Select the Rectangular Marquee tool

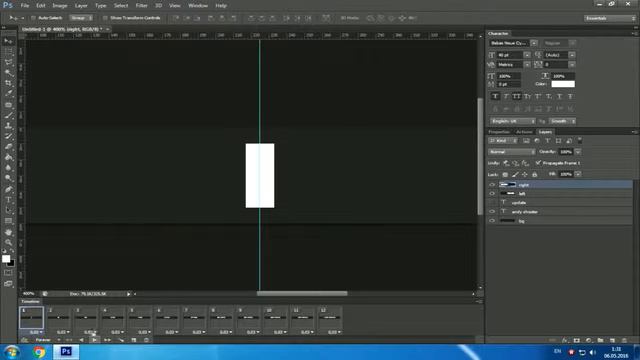coord(8,51)
